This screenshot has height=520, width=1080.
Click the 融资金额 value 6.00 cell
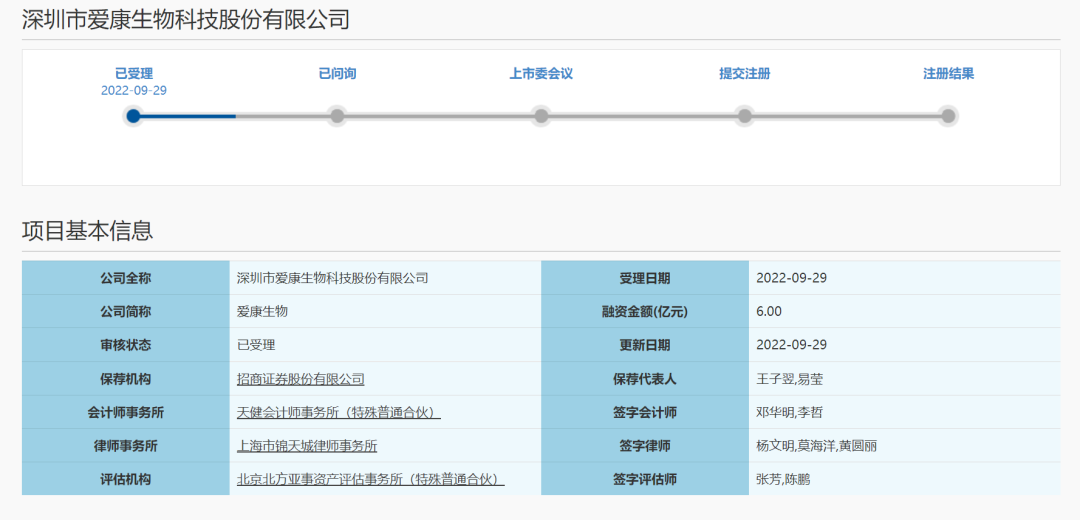click(x=769, y=311)
